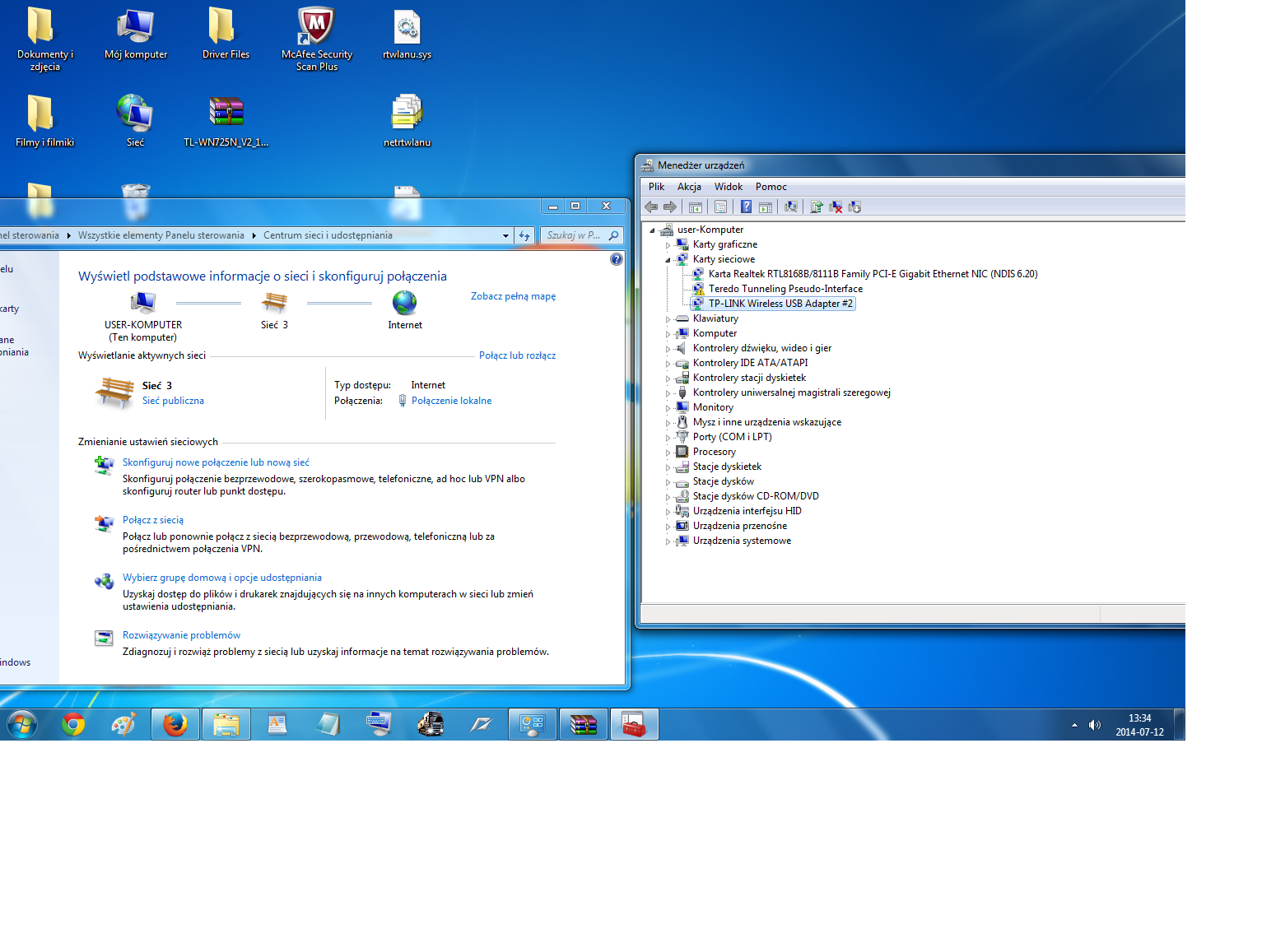Click the Control Panel taskbar button
Image resolution: width=1271 pixels, height=952 pixels.
(x=532, y=725)
